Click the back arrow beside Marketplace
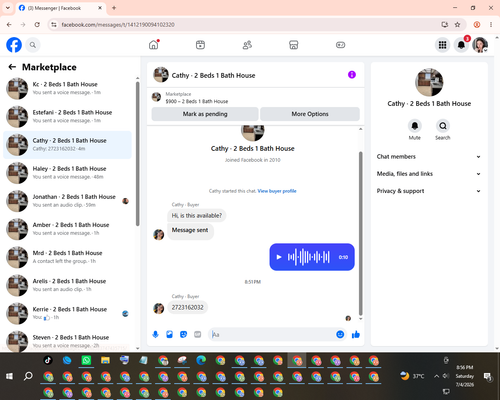This screenshot has height=400, width=500. click(12, 67)
